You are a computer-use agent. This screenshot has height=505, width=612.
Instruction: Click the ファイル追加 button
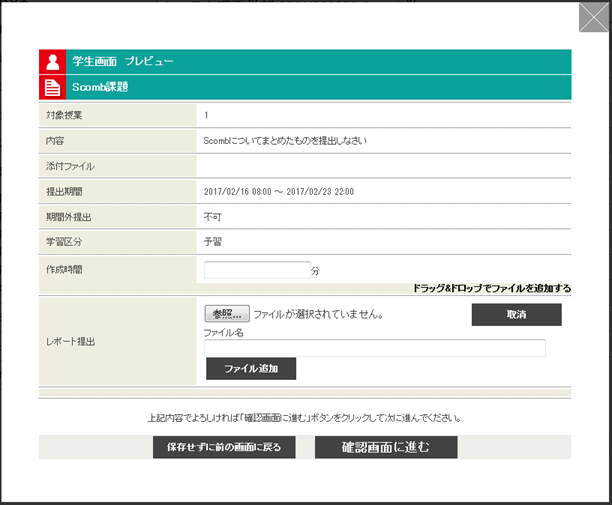point(251,369)
